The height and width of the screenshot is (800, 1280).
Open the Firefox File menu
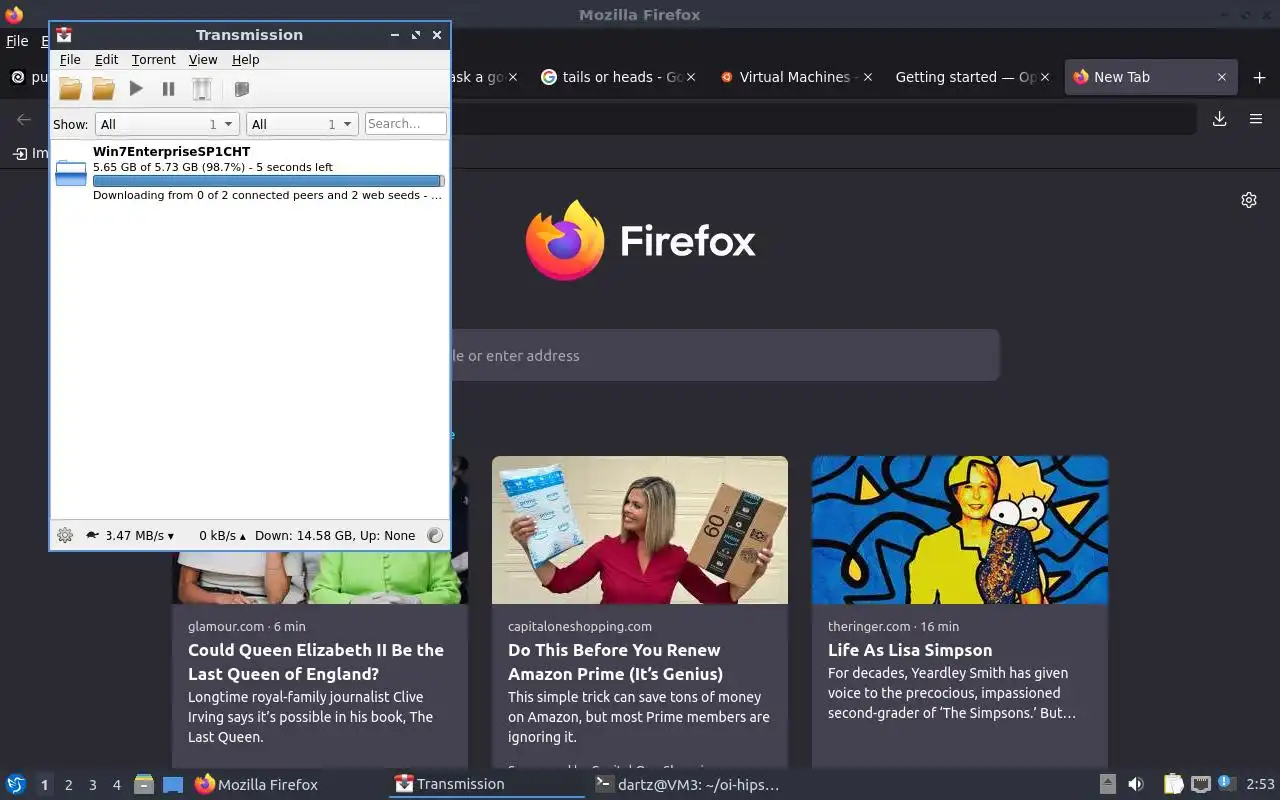pyautogui.click(x=17, y=41)
